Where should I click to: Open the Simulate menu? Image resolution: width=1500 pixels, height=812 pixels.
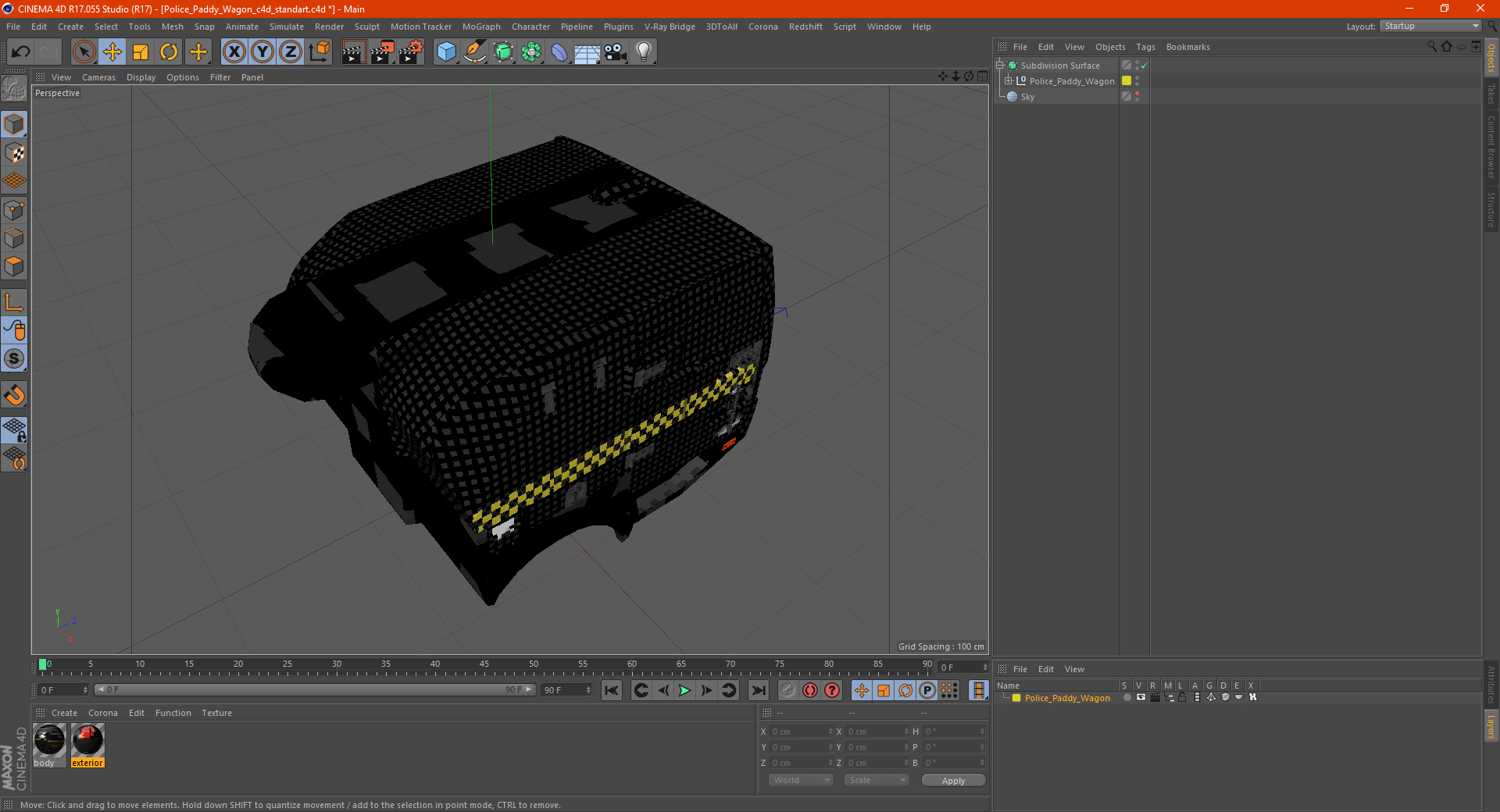(x=287, y=27)
